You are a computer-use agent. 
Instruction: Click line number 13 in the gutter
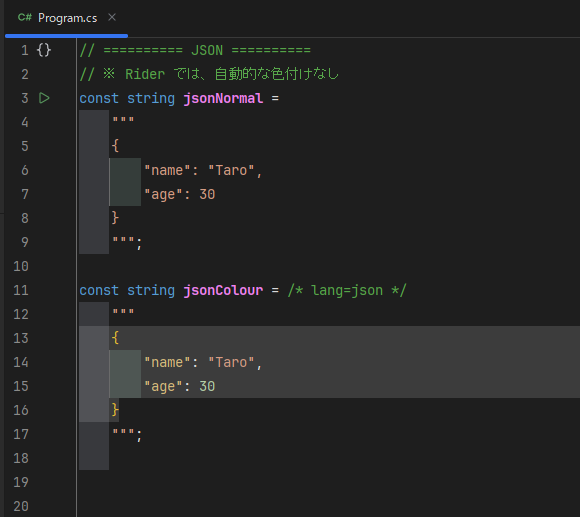[21, 338]
